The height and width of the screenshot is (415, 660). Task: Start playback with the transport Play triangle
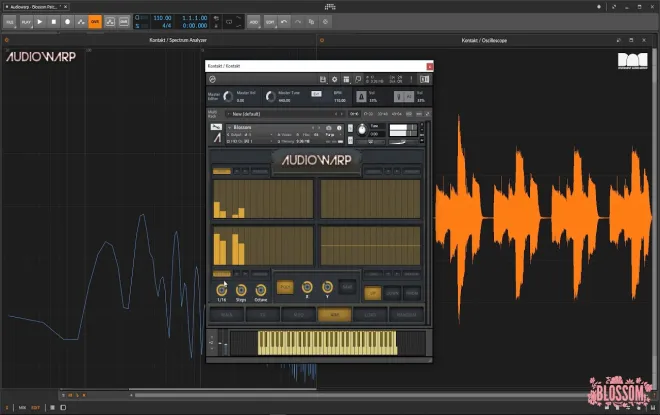click(40, 21)
